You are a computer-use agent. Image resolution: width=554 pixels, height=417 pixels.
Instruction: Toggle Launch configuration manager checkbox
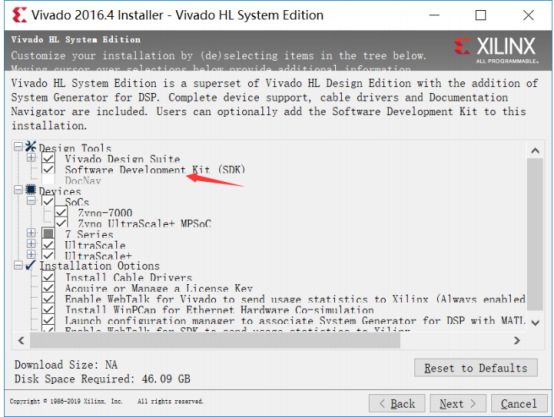48,320
